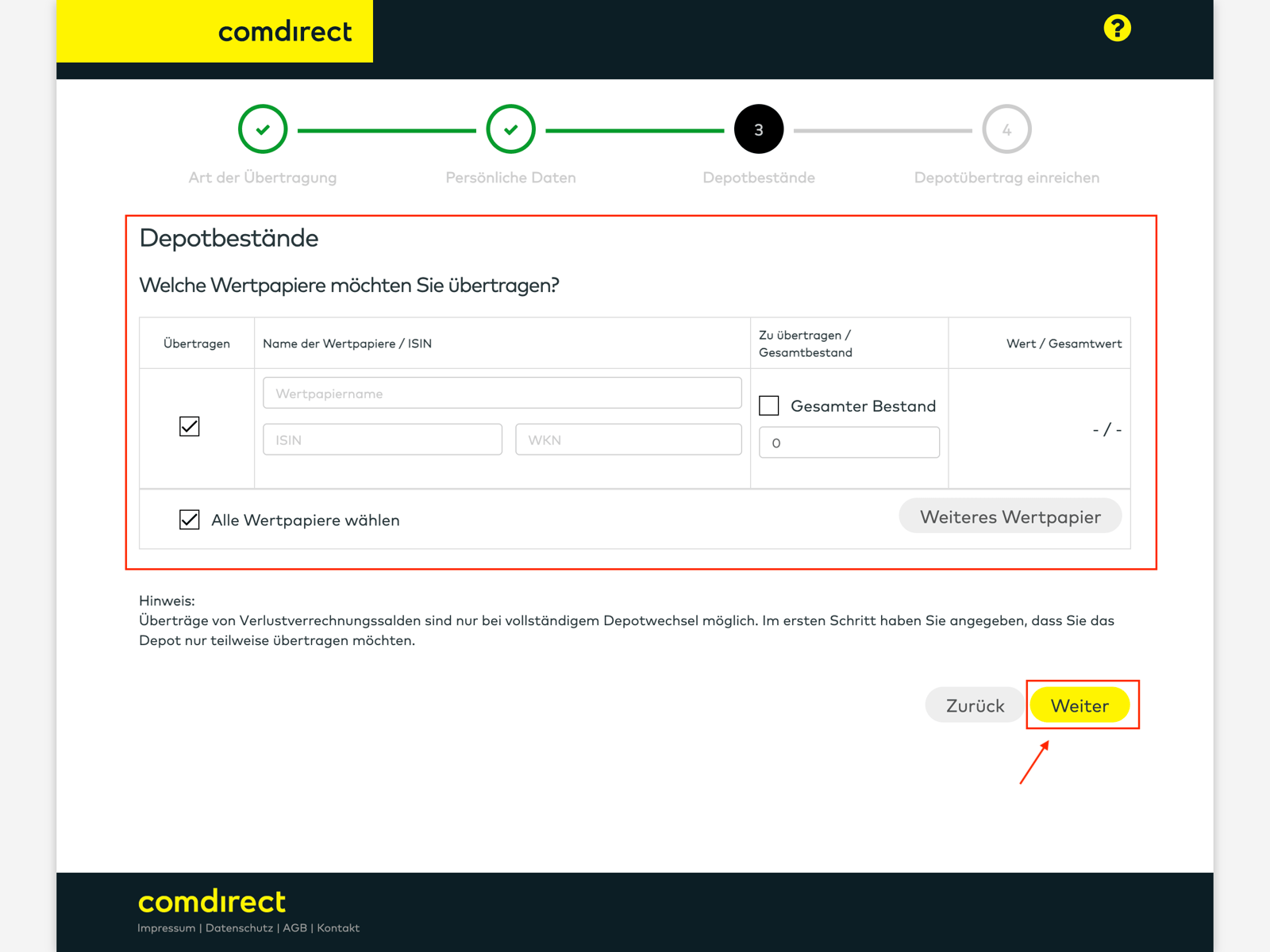Screen dimensions: 1270x952
Task: Click the WKN input field
Action: click(x=628, y=439)
